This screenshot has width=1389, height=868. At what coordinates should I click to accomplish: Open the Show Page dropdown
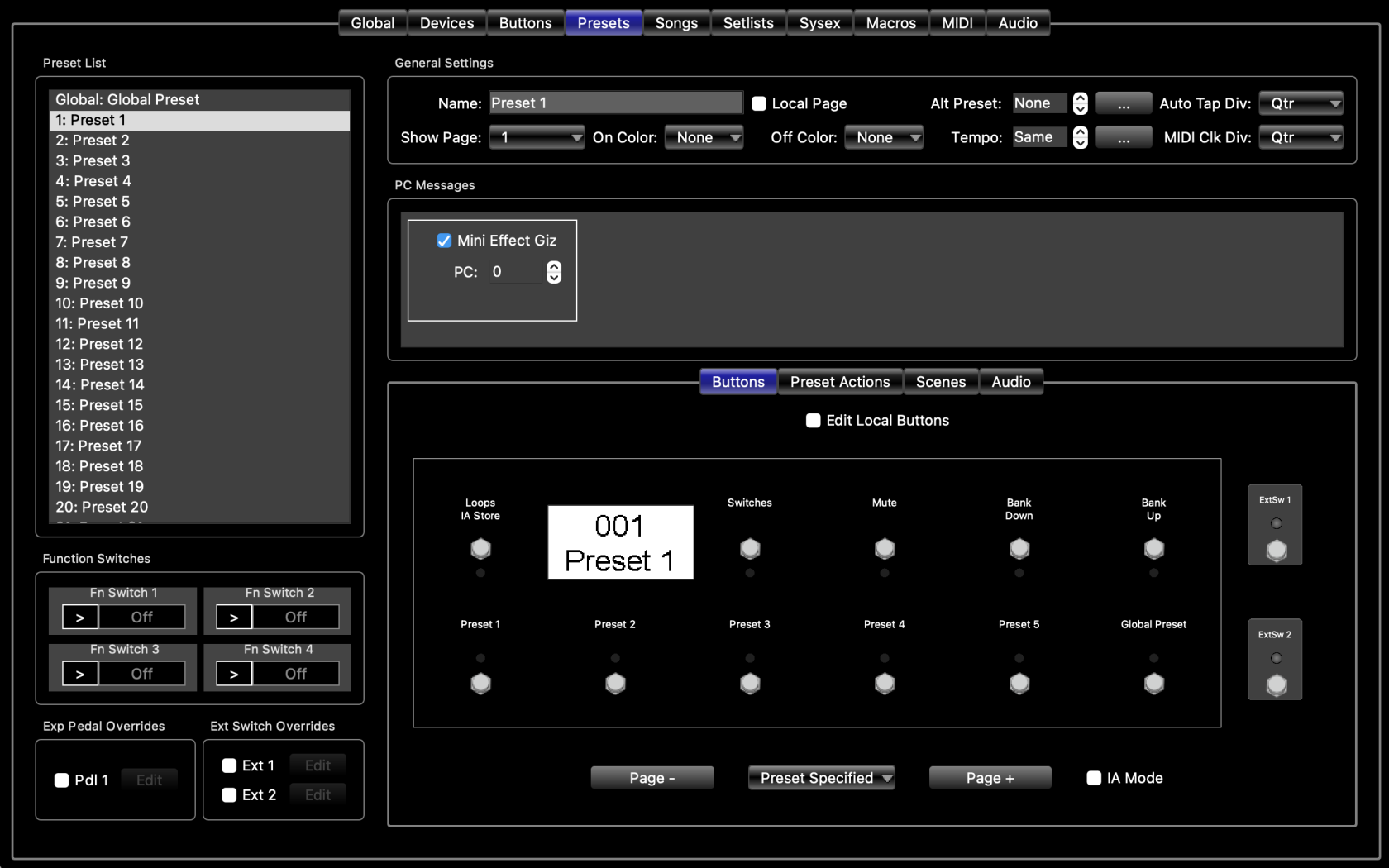coord(537,137)
